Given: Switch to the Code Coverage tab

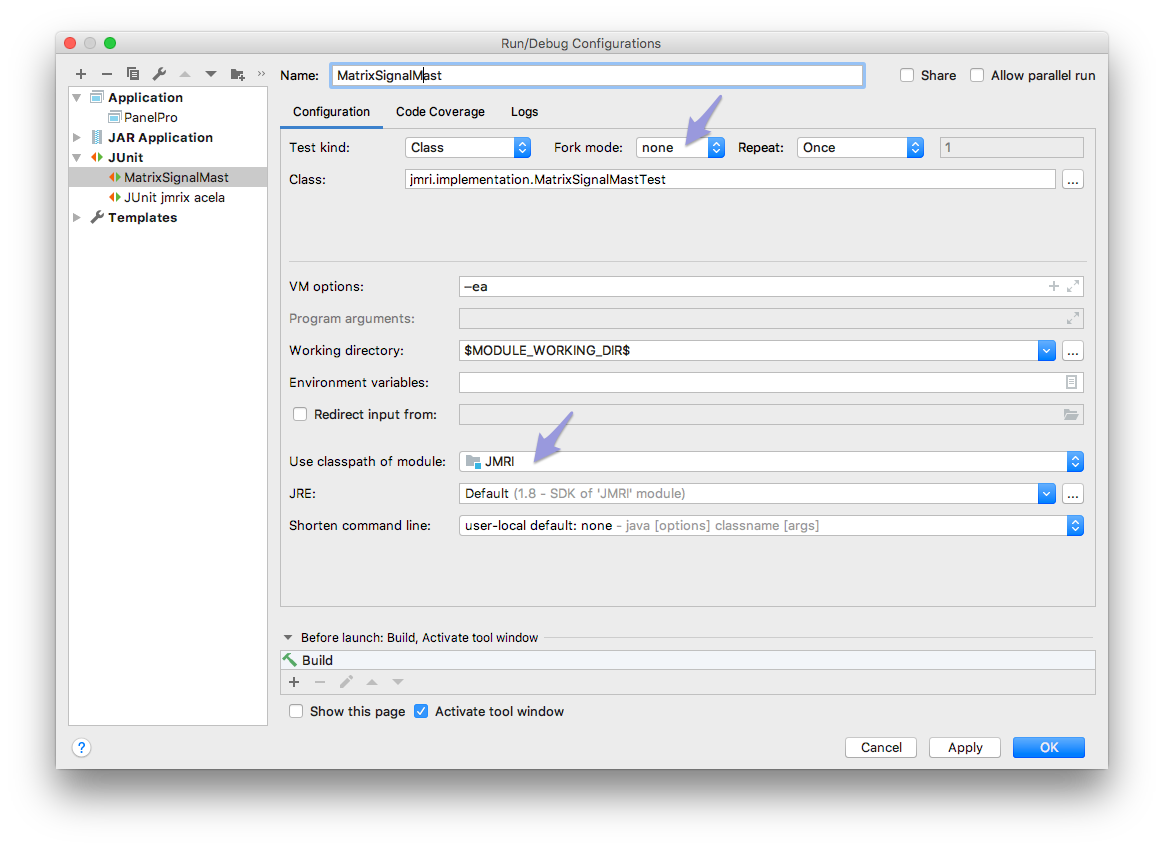Looking at the screenshot, I should [x=440, y=112].
